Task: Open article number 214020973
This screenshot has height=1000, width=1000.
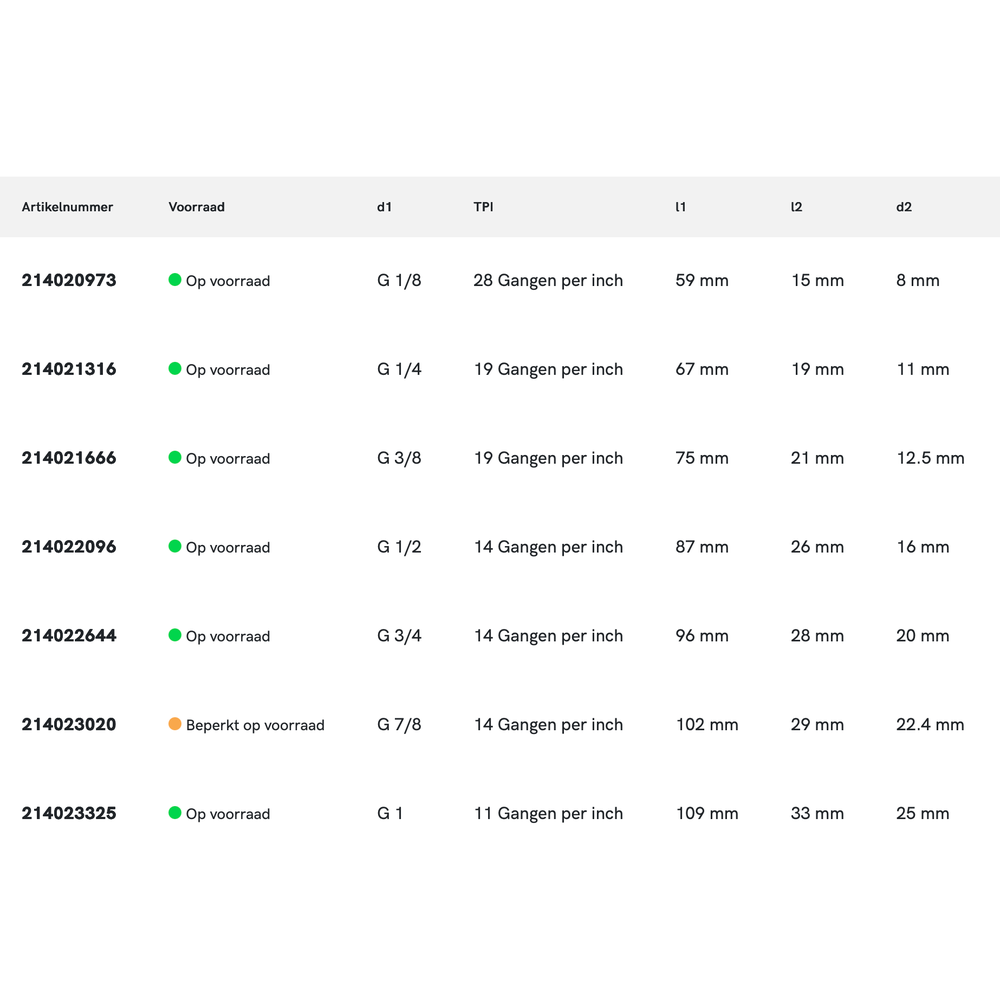Action: click(x=69, y=281)
